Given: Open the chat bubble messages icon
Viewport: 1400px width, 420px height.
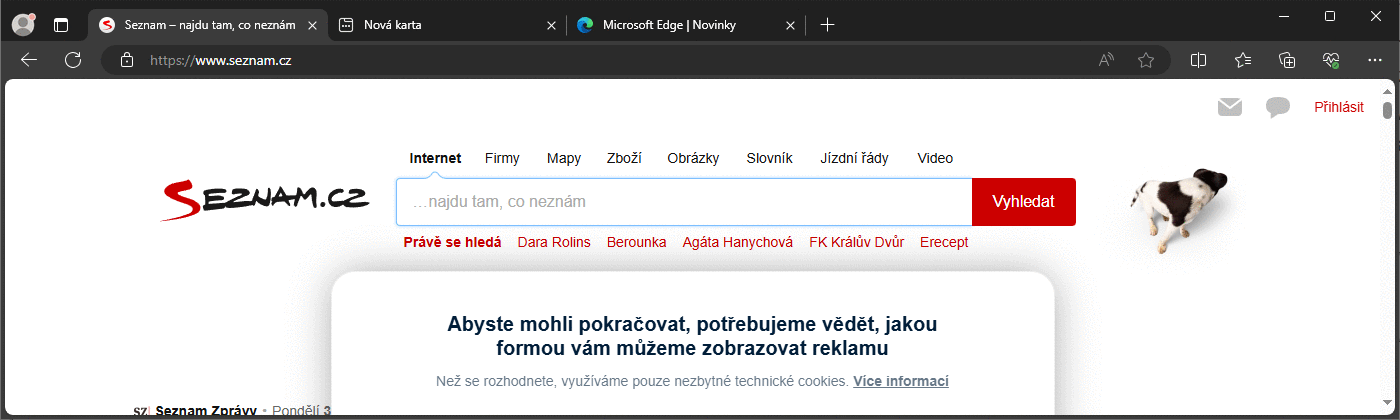Looking at the screenshot, I should pos(1277,107).
